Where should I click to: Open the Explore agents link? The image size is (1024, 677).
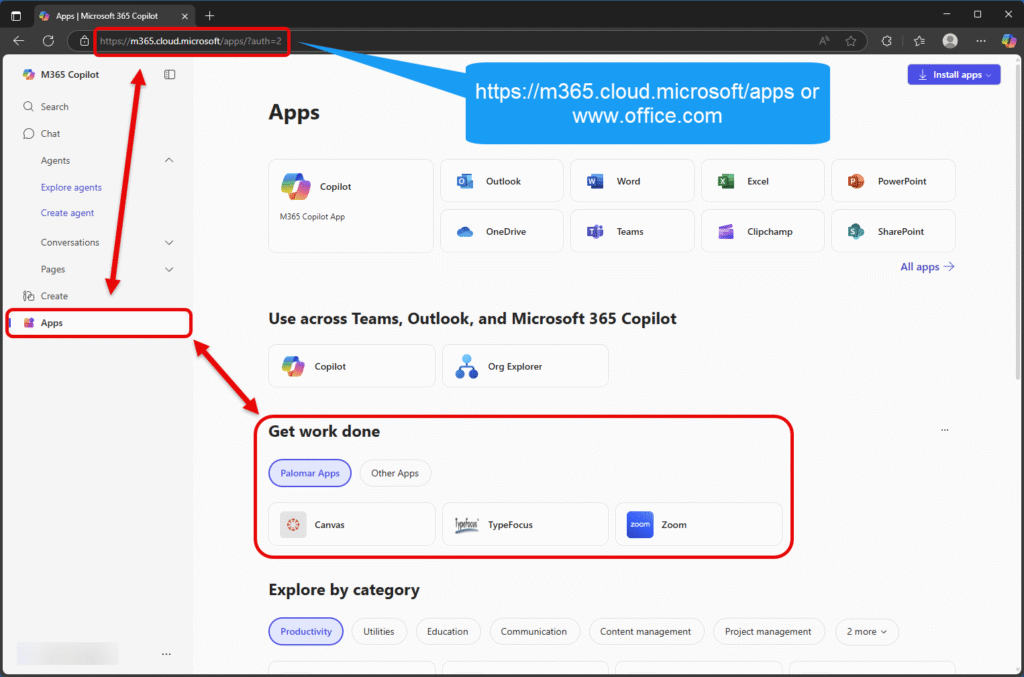(71, 187)
